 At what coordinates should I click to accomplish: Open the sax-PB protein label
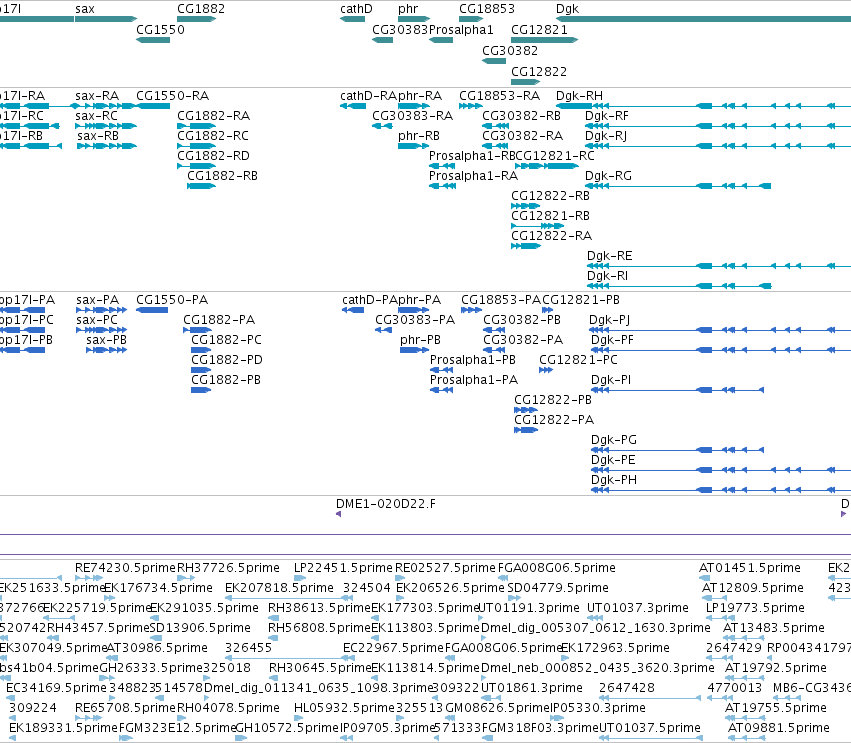coord(106,340)
